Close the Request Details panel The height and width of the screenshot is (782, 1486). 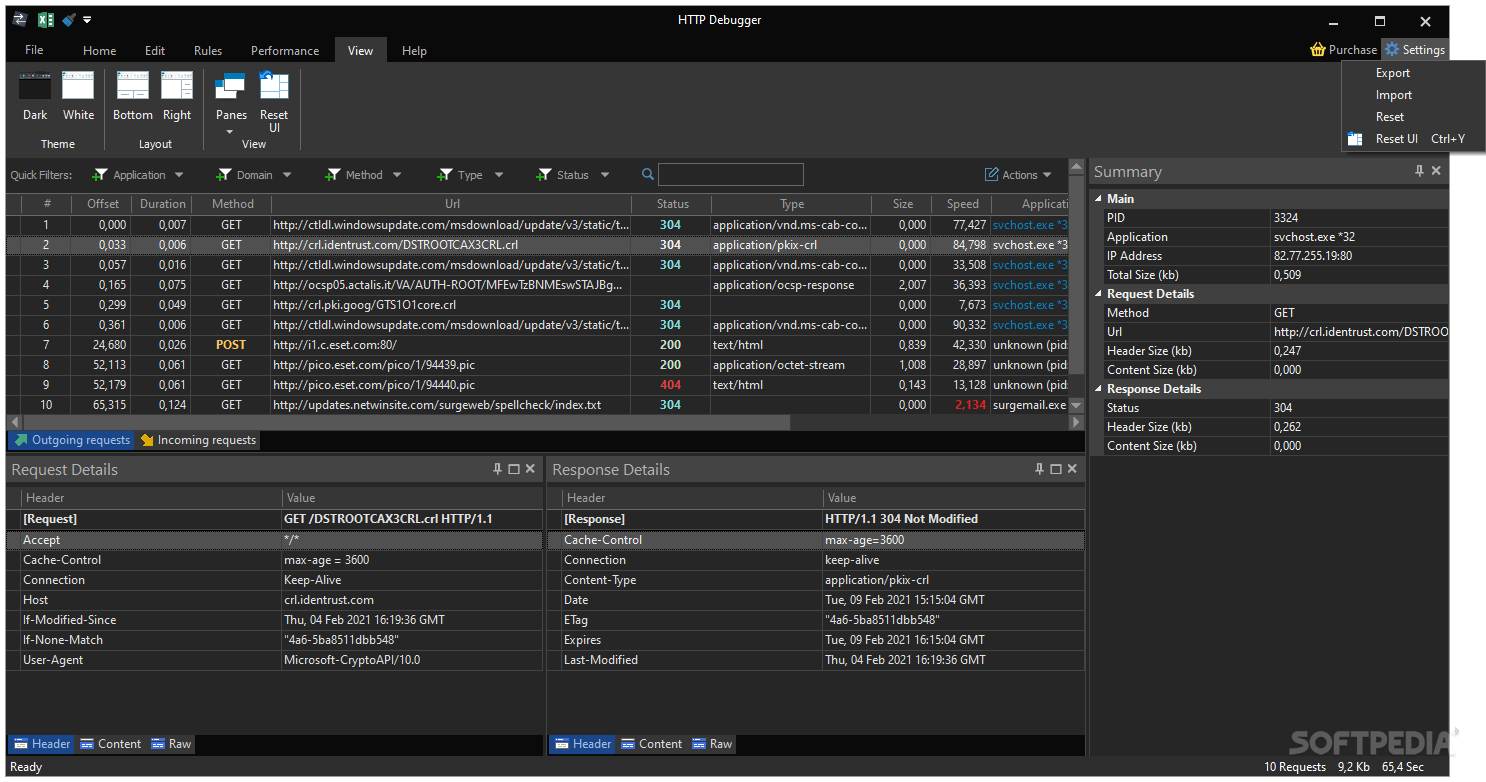(x=530, y=469)
